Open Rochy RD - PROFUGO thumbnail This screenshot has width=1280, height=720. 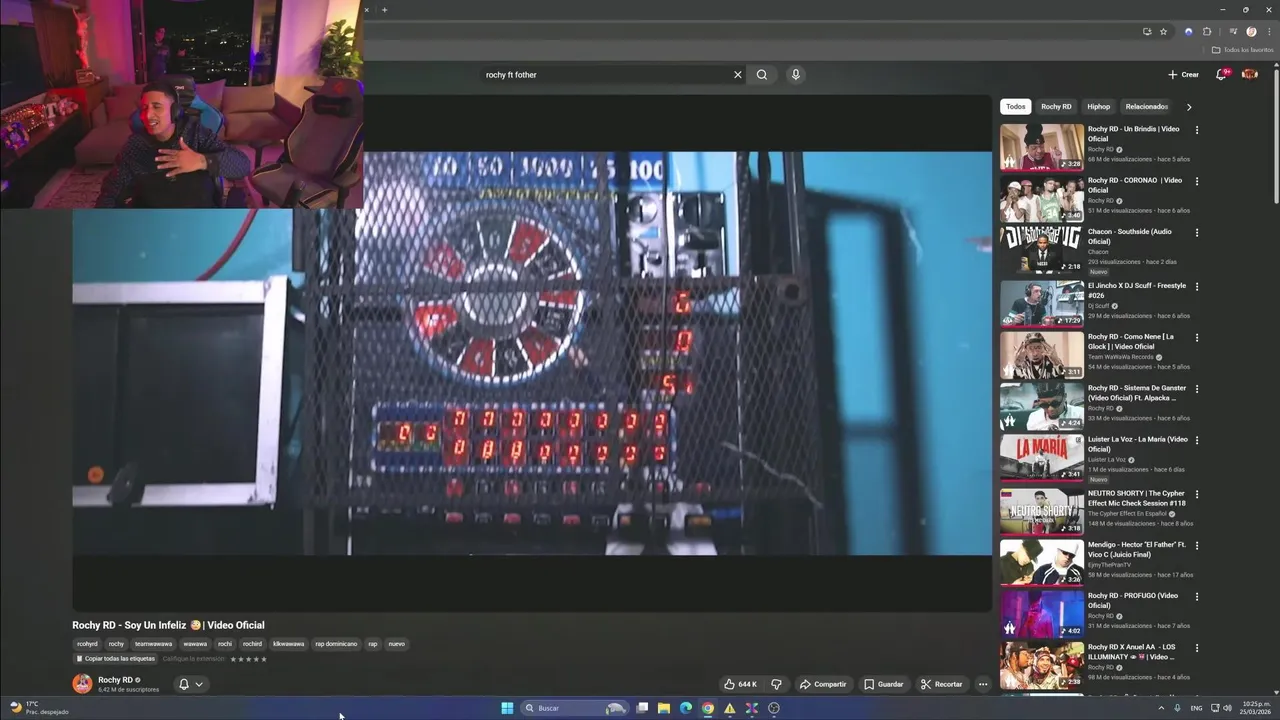click(1042, 613)
